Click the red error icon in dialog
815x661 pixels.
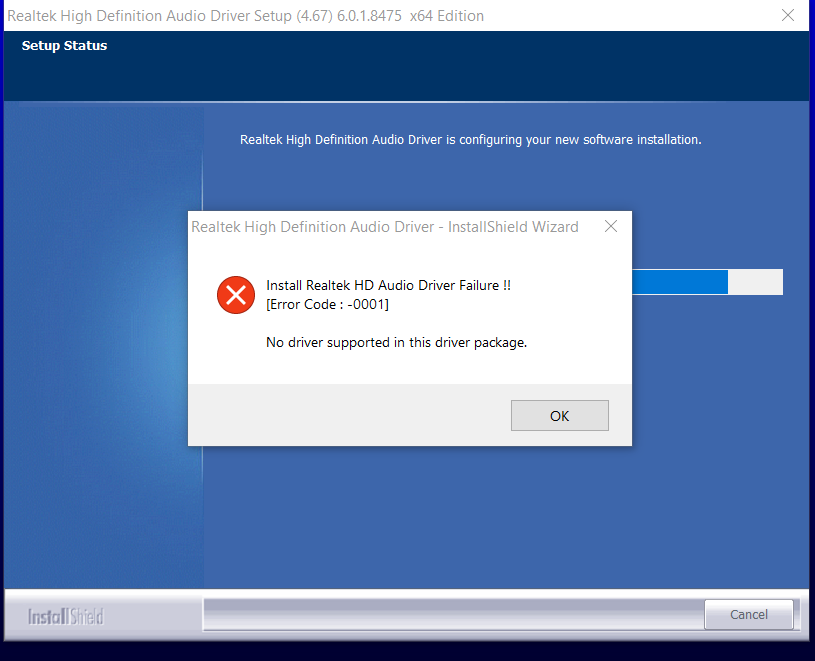[x=236, y=295]
